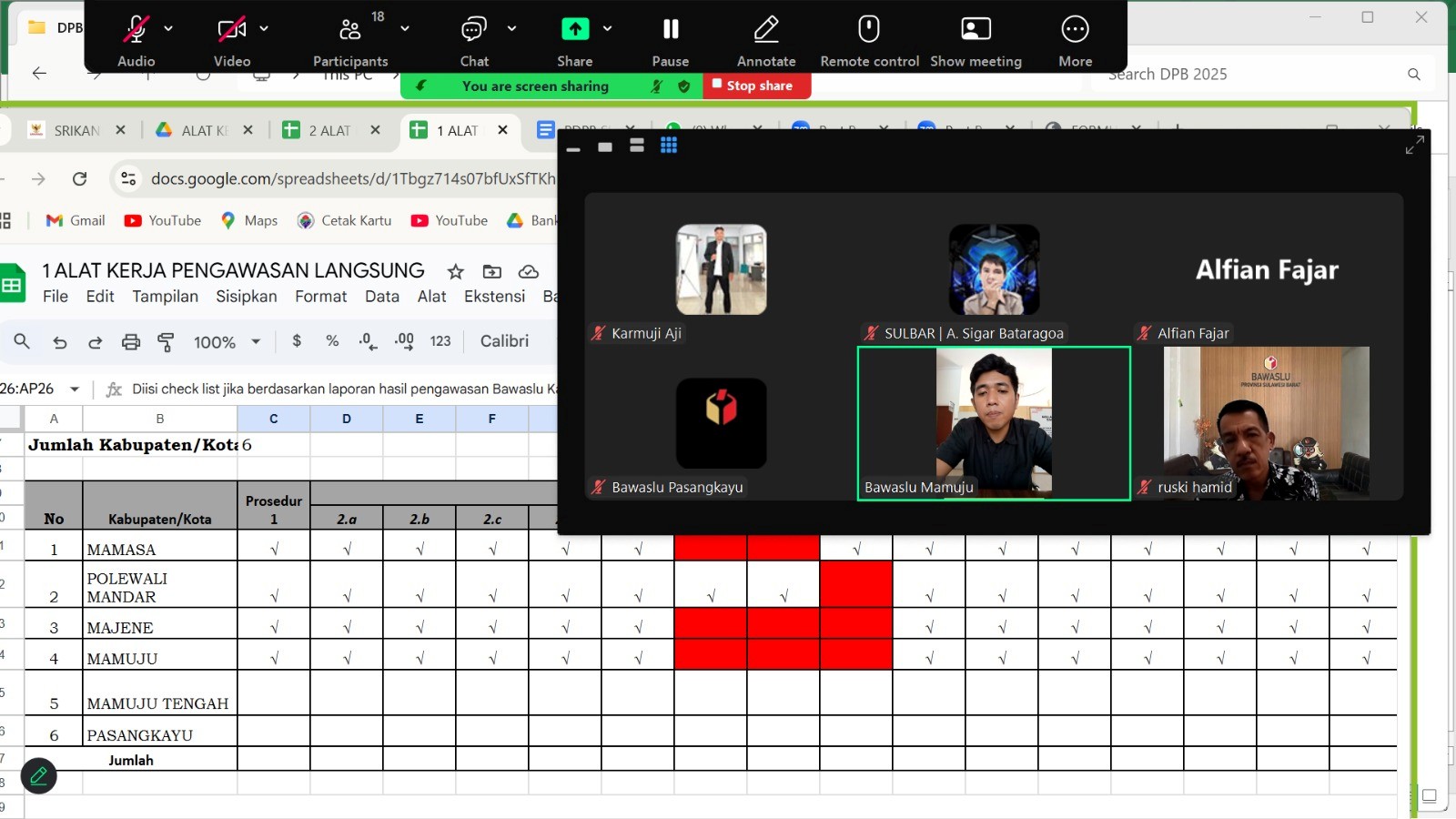
Task: Star the spreadsheet document
Action: click(456, 271)
